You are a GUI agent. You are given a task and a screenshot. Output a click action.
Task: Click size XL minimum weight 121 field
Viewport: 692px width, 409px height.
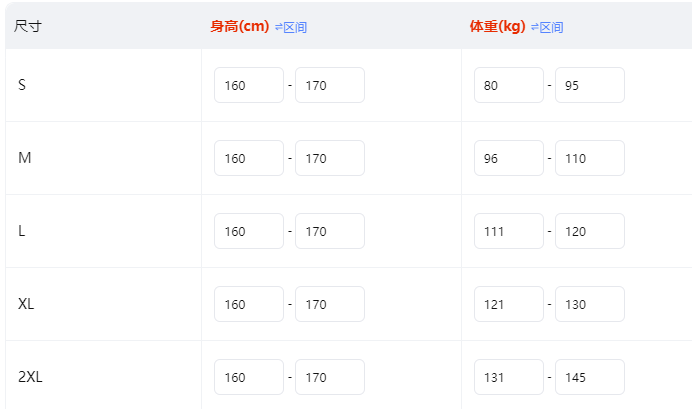pyautogui.click(x=509, y=304)
